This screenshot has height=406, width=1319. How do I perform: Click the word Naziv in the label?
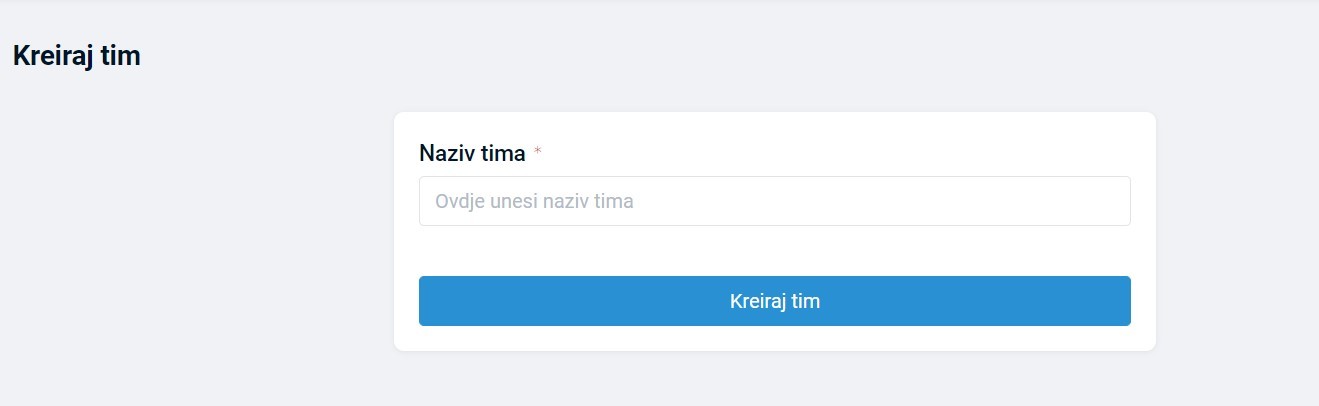coord(447,153)
